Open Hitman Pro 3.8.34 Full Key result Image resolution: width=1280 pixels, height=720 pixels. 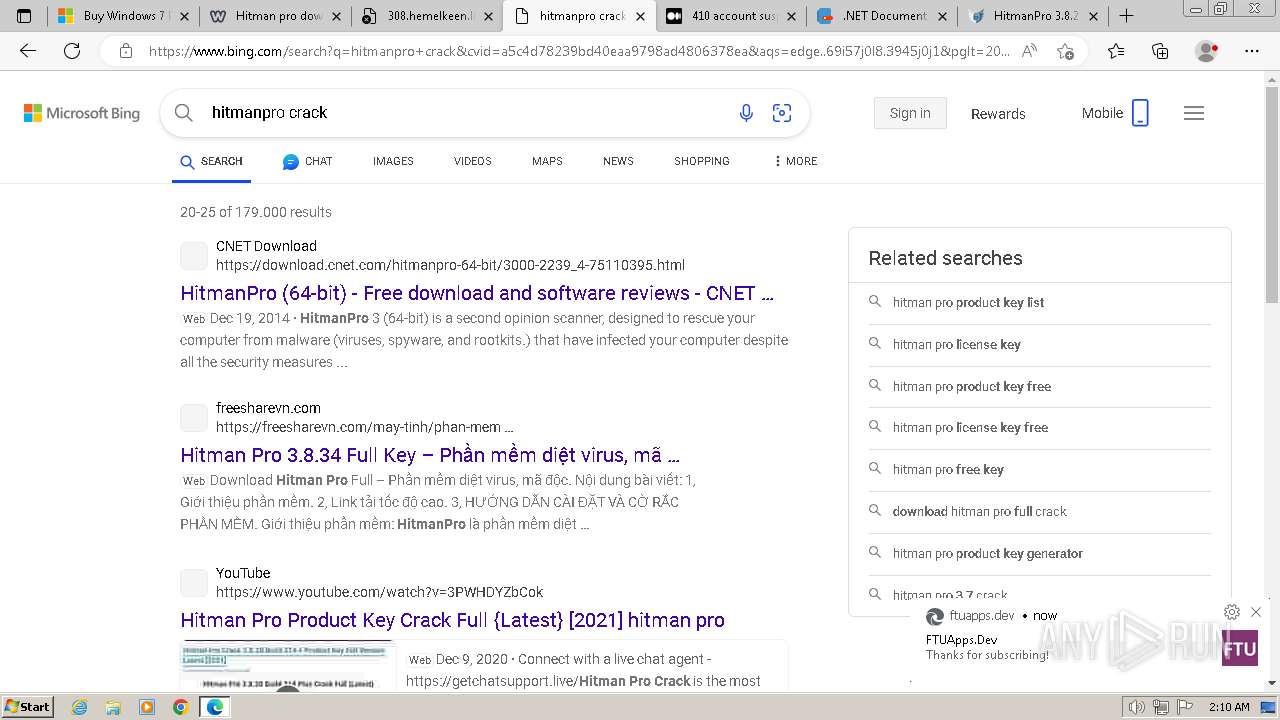pos(430,455)
